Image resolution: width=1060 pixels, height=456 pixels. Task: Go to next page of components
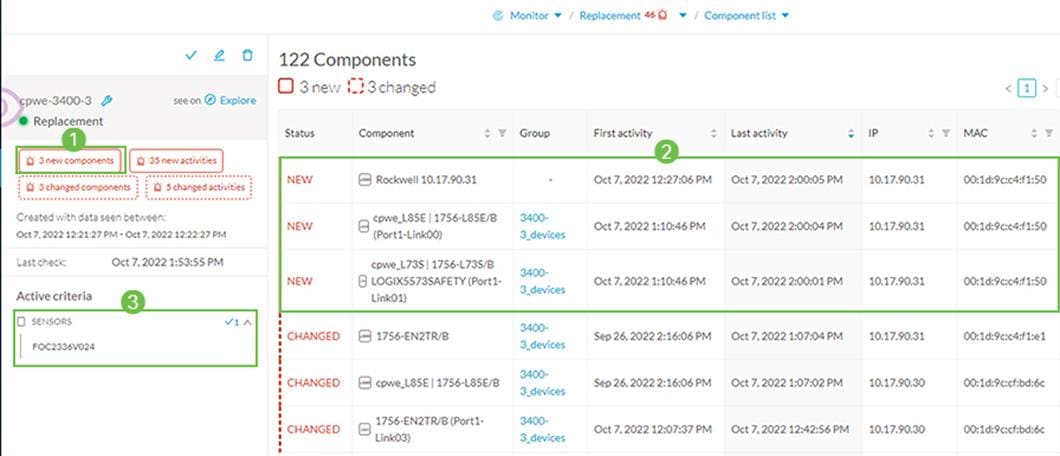click(x=1045, y=88)
